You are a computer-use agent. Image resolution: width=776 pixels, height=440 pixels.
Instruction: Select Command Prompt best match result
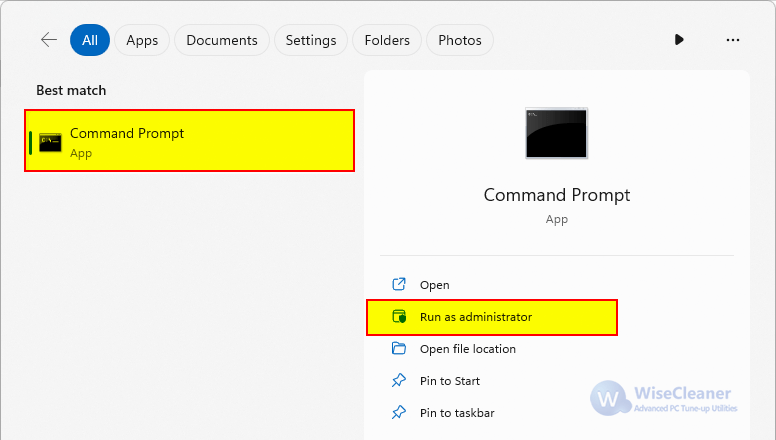coord(190,141)
